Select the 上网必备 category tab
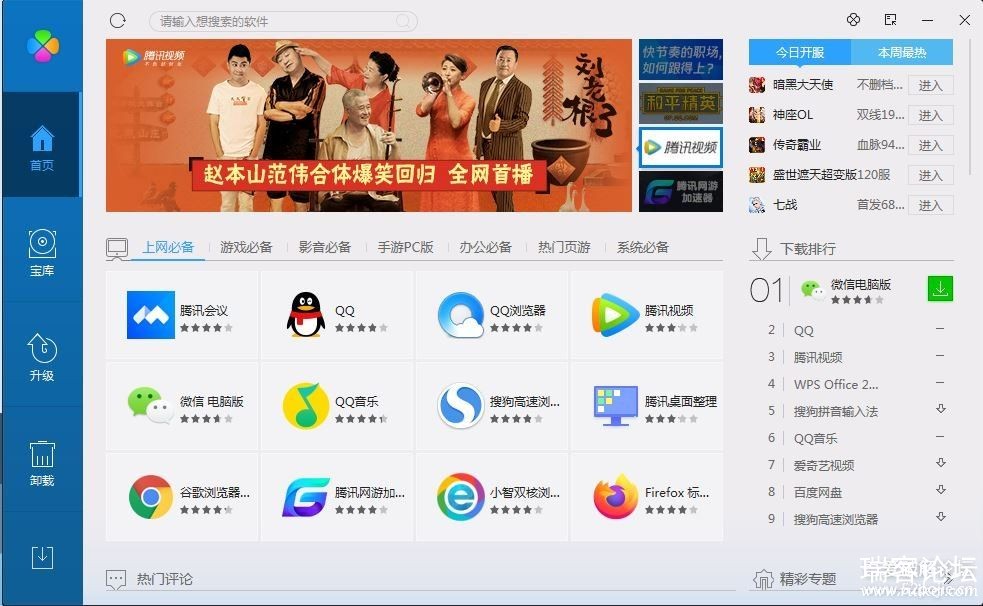Viewport: 983px width, 606px height. tap(168, 247)
